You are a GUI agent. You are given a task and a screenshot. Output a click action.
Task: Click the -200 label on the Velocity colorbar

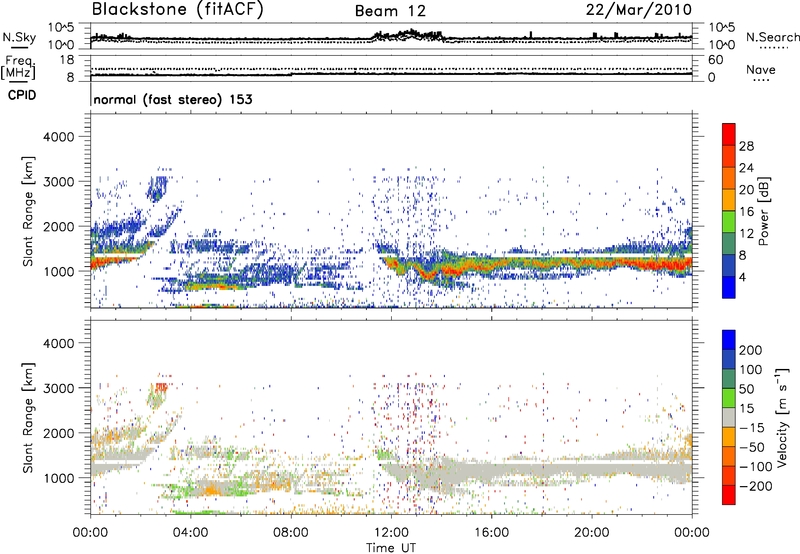pyautogui.click(x=756, y=486)
